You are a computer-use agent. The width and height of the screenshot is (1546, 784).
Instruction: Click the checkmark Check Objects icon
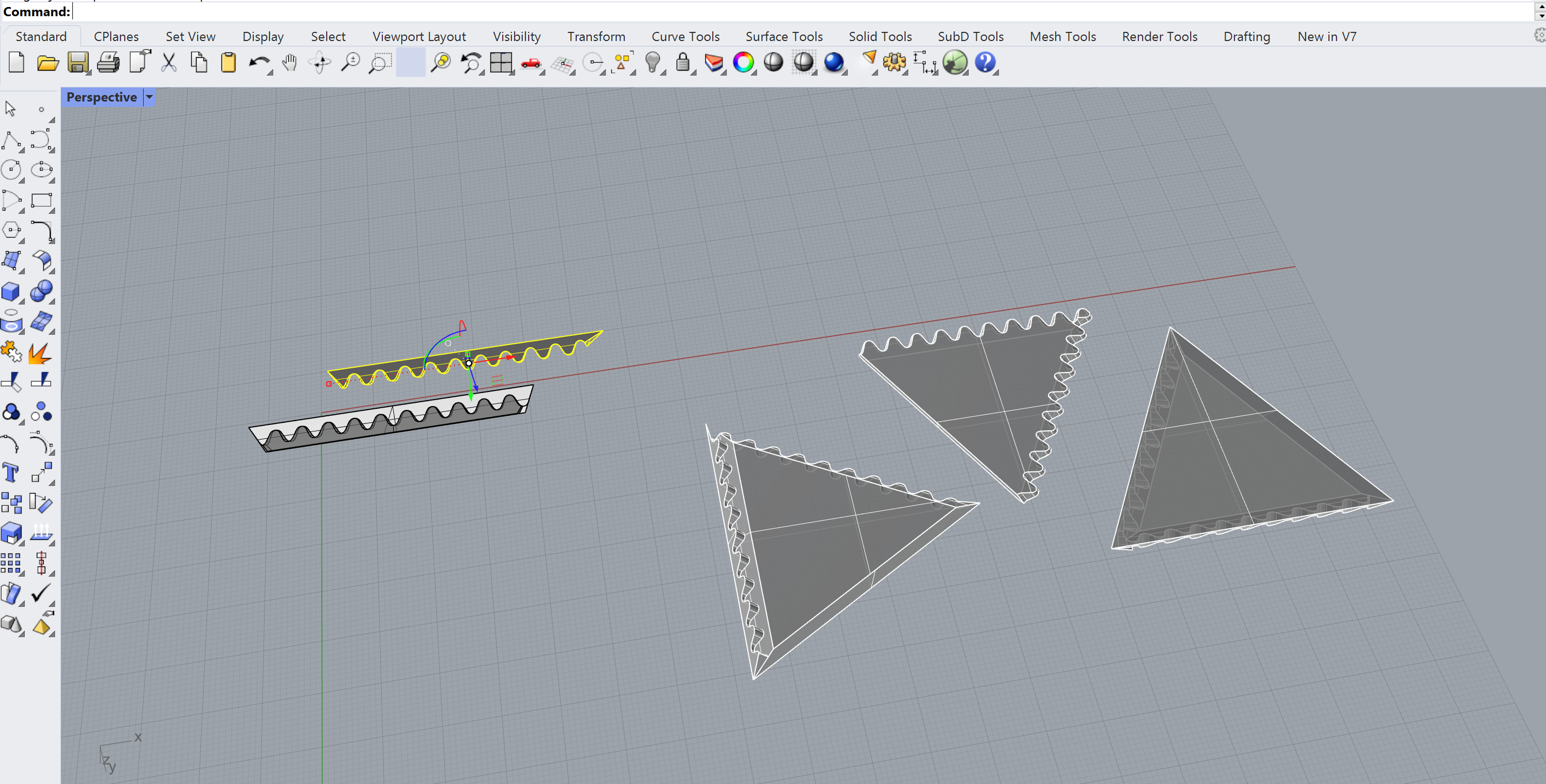pyautogui.click(x=42, y=594)
